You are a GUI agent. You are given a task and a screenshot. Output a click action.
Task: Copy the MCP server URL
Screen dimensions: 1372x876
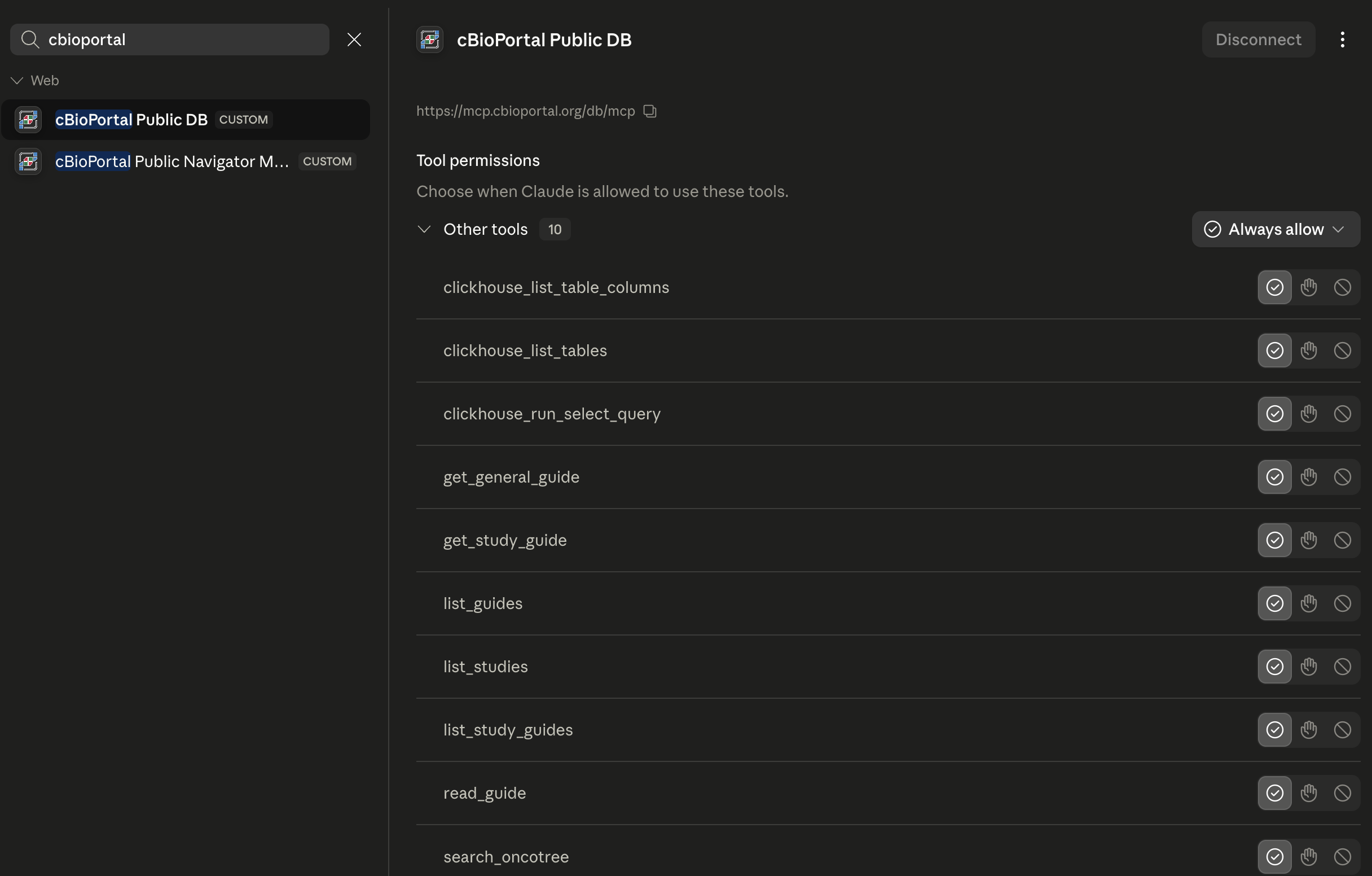click(x=650, y=111)
